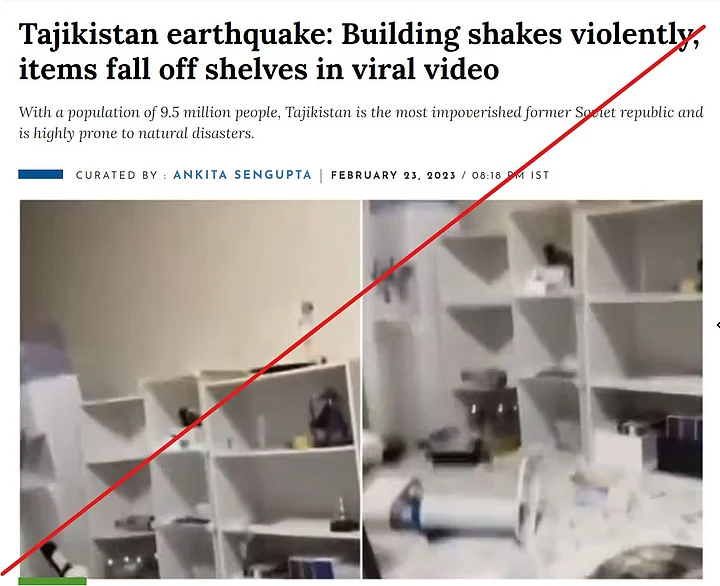
Task: Click the white divider between the two frames
Action: pos(362,389)
